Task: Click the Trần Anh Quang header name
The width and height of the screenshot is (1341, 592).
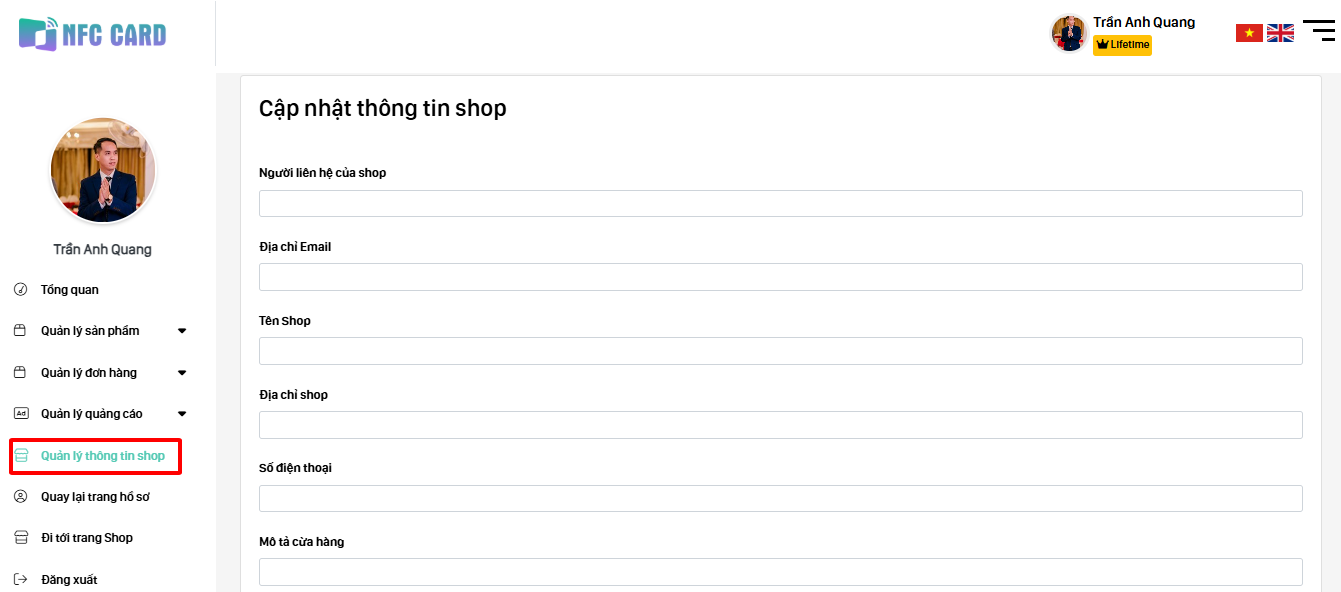Action: (1144, 22)
